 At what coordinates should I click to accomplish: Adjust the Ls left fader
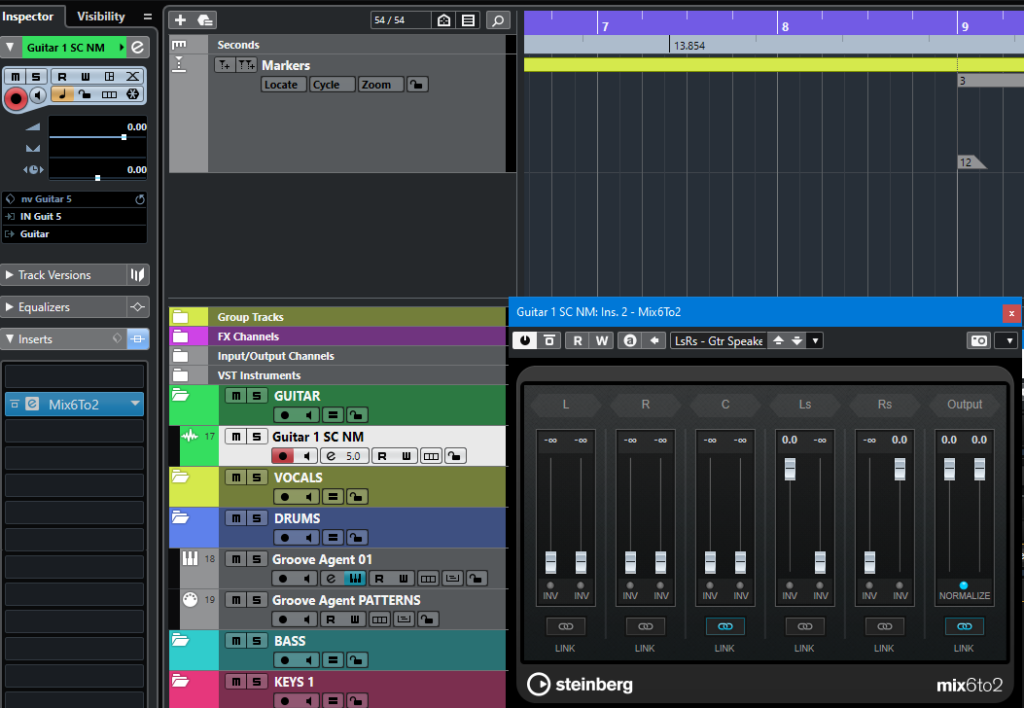[790, 468]
